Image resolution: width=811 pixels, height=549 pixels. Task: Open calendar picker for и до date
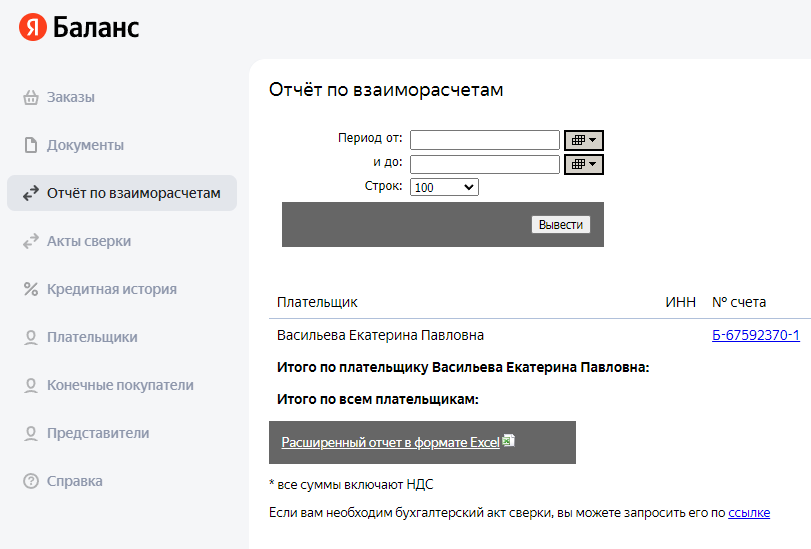point(584,164)
